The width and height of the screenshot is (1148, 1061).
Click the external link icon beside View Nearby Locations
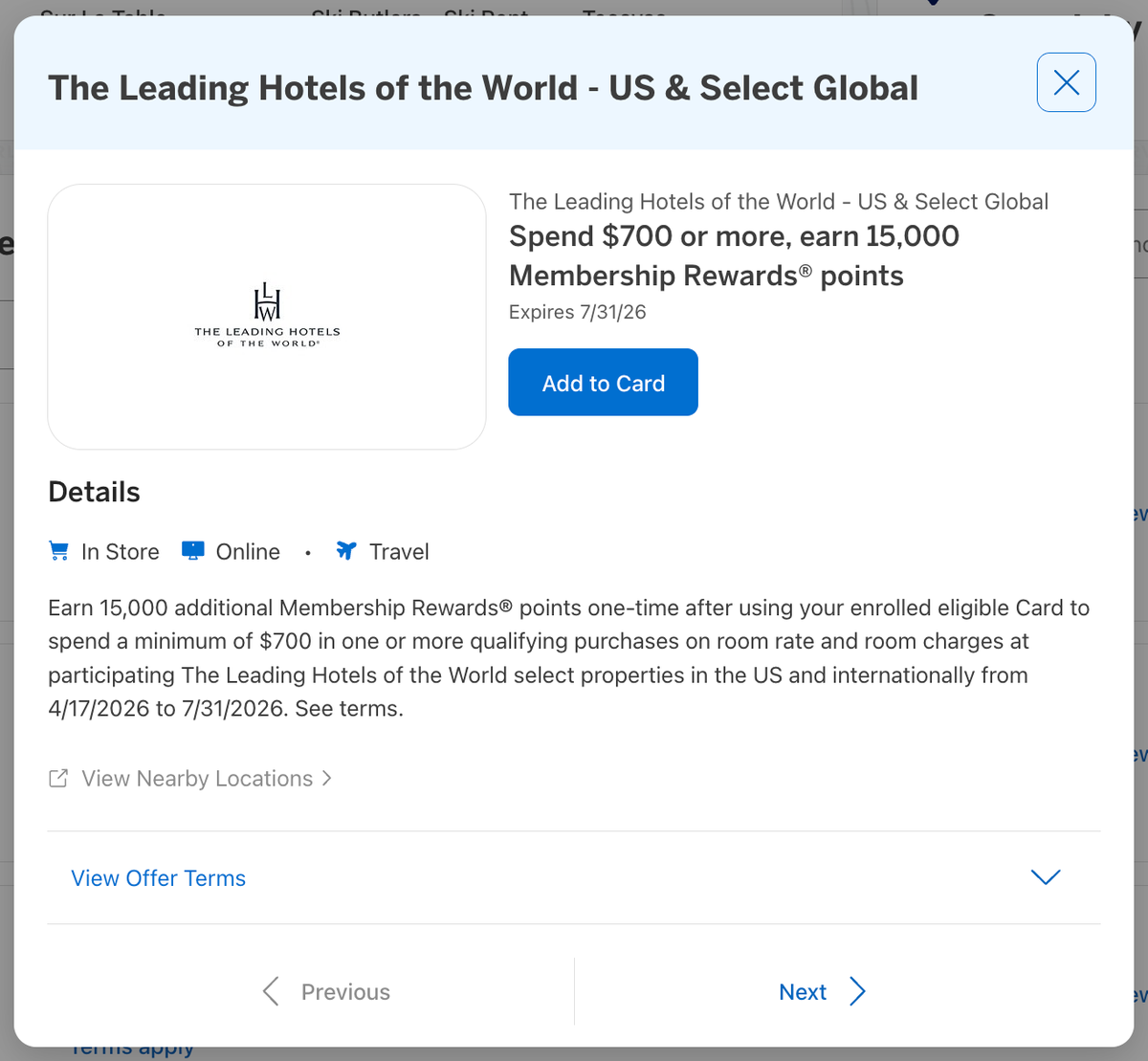(58, 778)
